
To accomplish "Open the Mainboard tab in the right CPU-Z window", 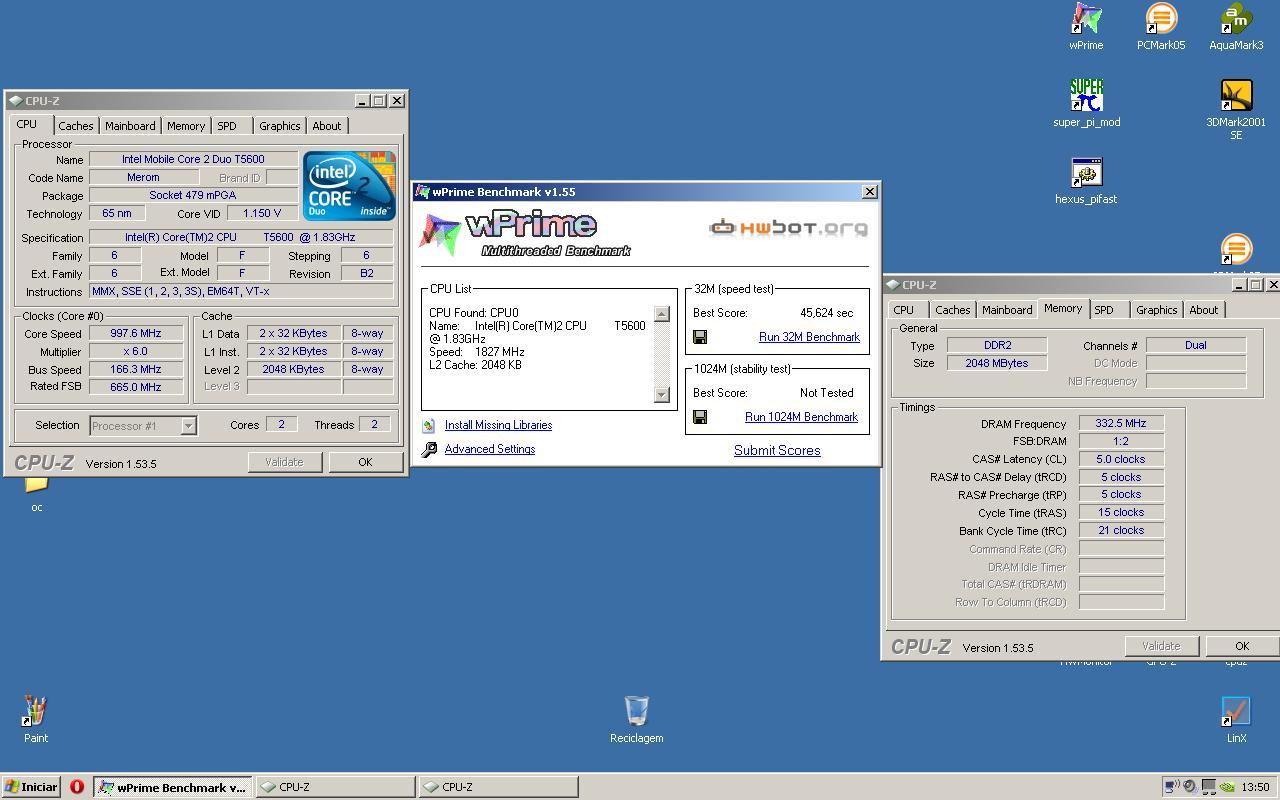I will point(1007,310).
